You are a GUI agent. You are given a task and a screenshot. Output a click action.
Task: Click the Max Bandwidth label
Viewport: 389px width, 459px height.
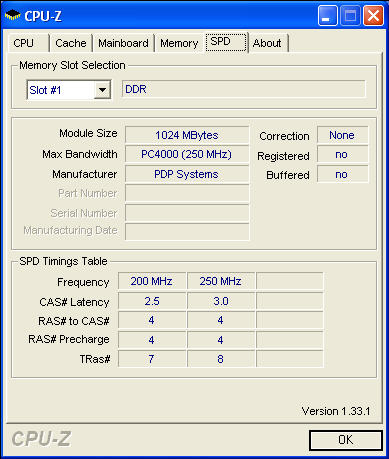80,154
